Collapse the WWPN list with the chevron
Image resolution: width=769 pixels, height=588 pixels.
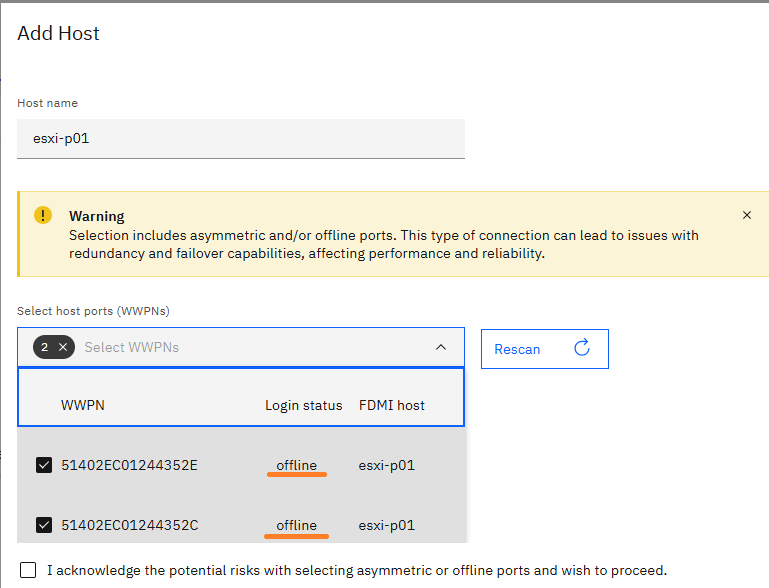pyautogui.click(x=441, y=347)
